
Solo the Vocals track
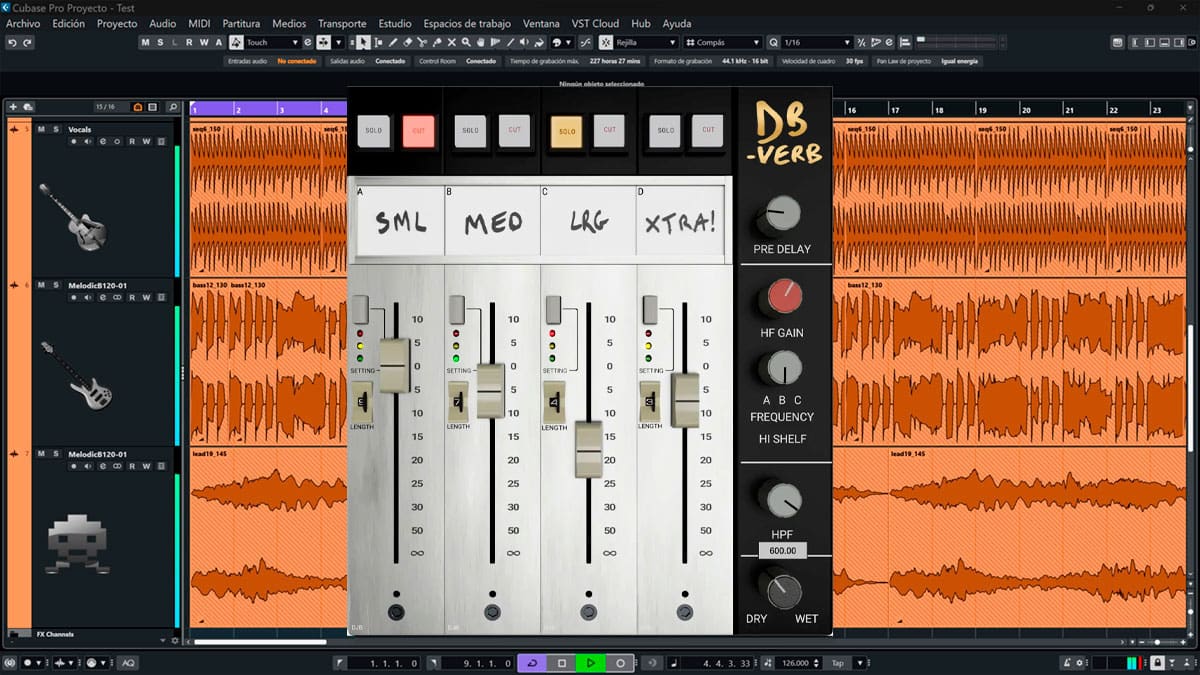click(x=56, y=130)
